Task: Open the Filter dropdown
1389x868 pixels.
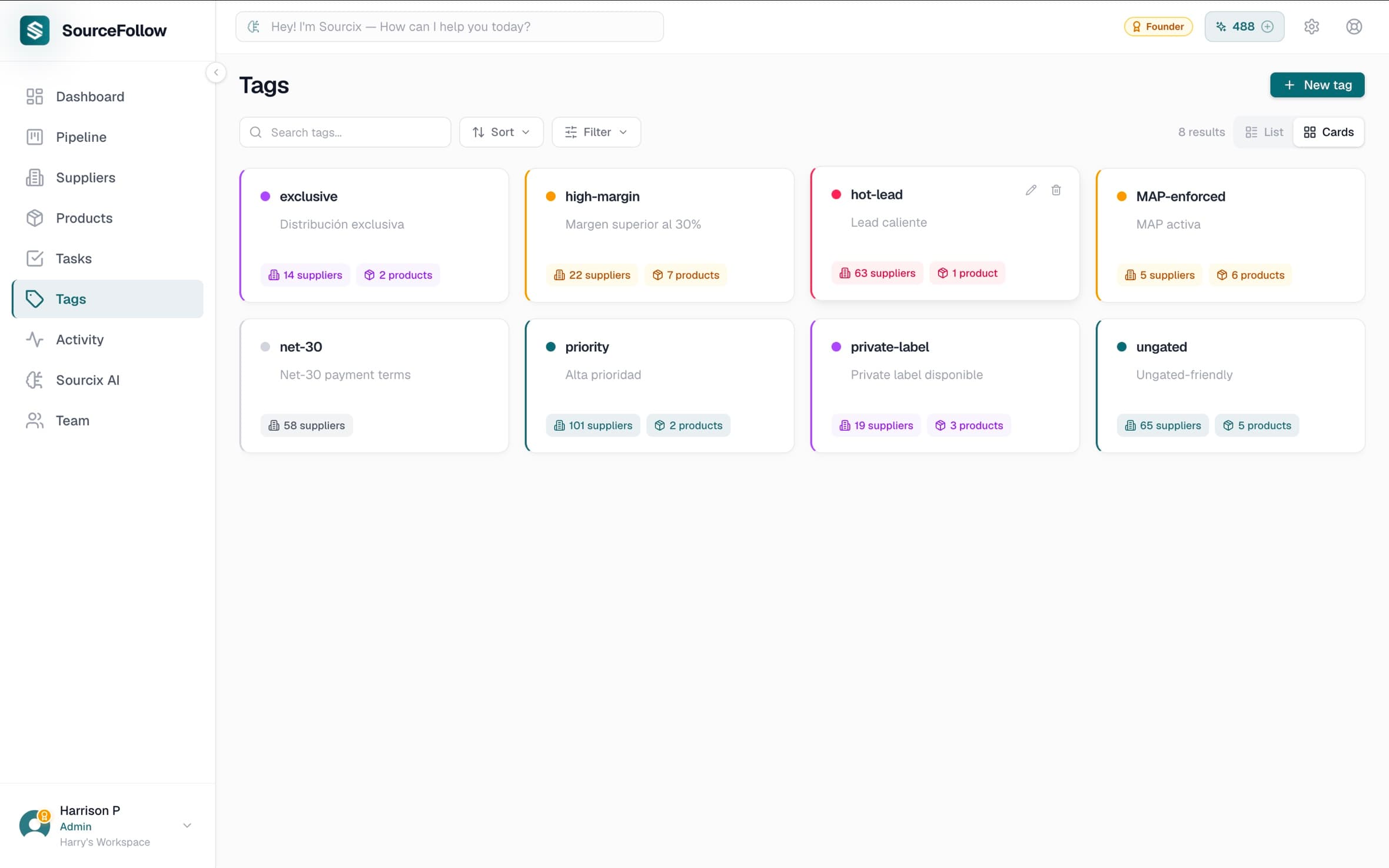Action: [x=596, y=132]
